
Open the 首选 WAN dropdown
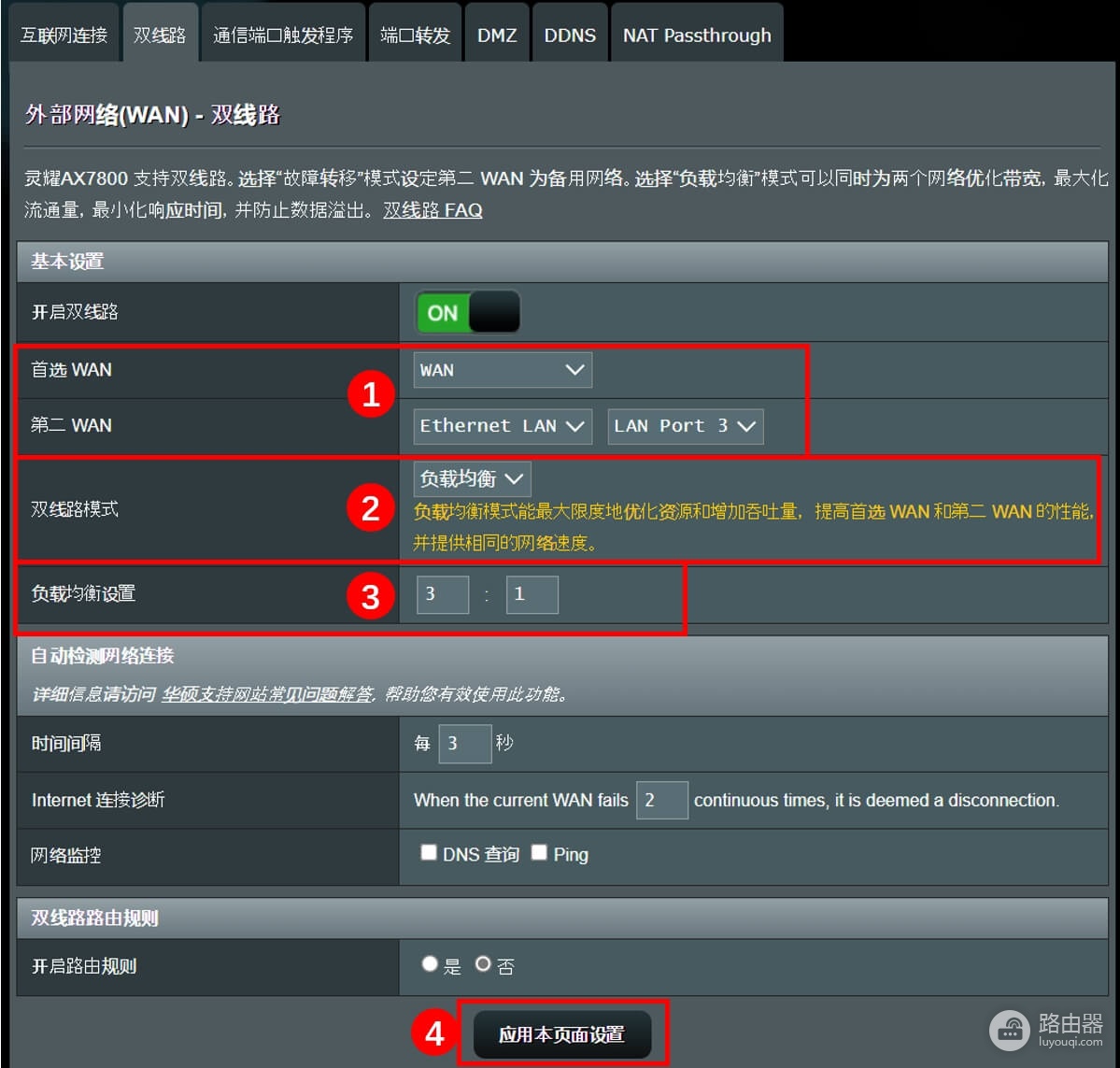[503, 370]
